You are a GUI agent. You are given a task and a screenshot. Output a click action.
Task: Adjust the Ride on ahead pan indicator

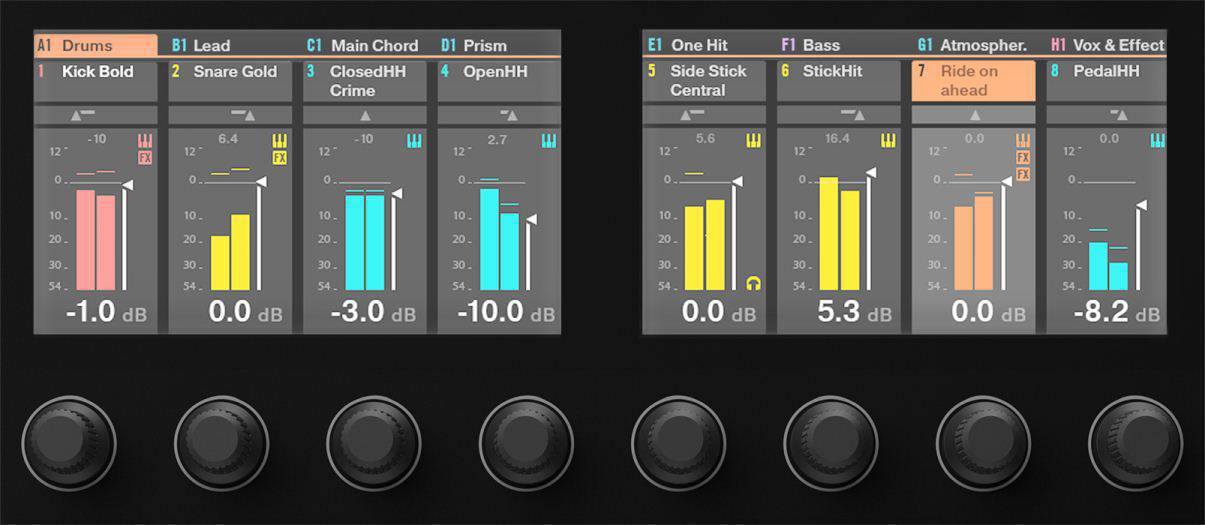point(974,115)
